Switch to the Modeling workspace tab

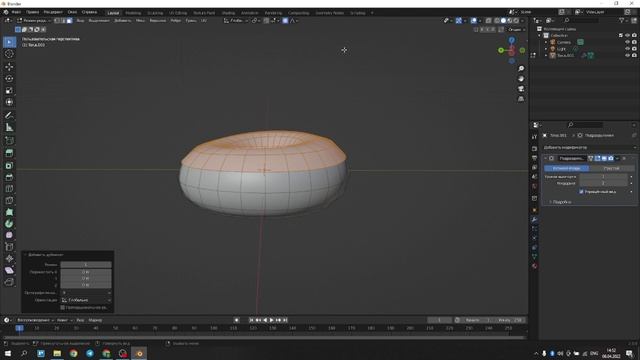[x=133, y=13]
